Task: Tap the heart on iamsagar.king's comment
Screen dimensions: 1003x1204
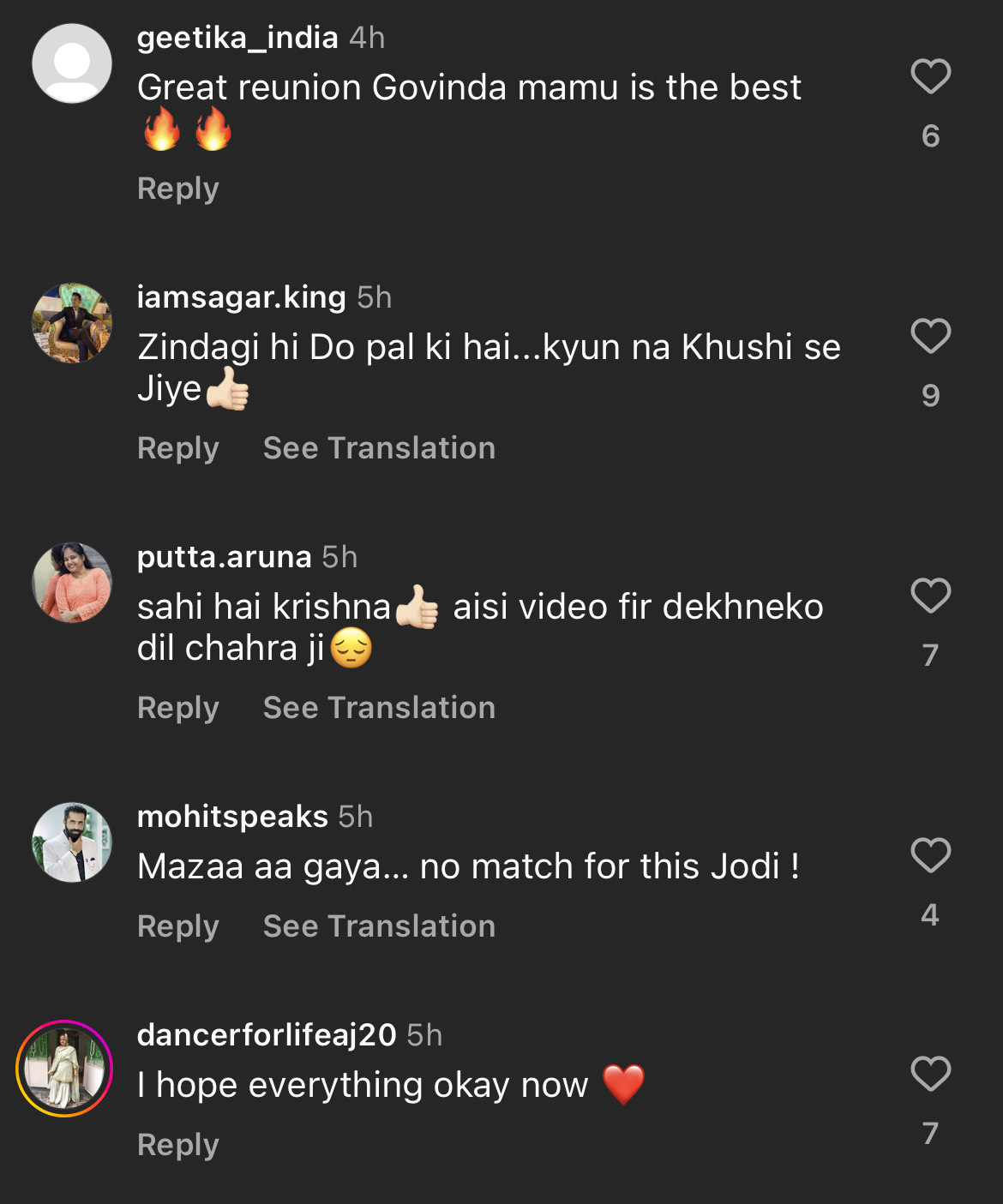Action: 930,336
